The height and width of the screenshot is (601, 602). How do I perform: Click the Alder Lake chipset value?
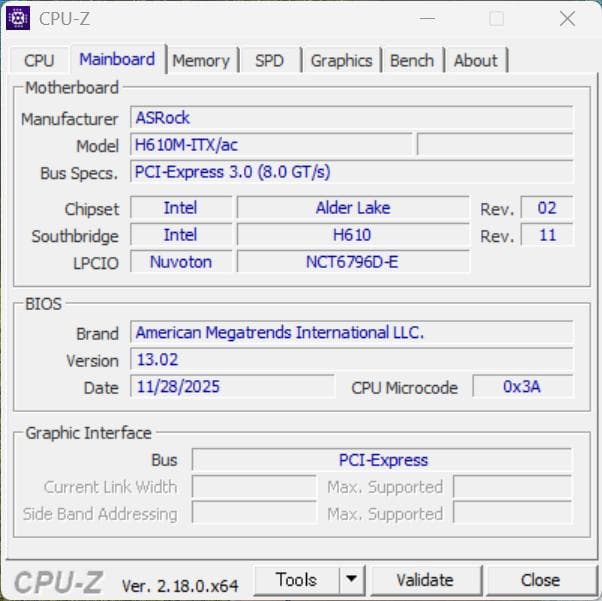click(353, 208)
